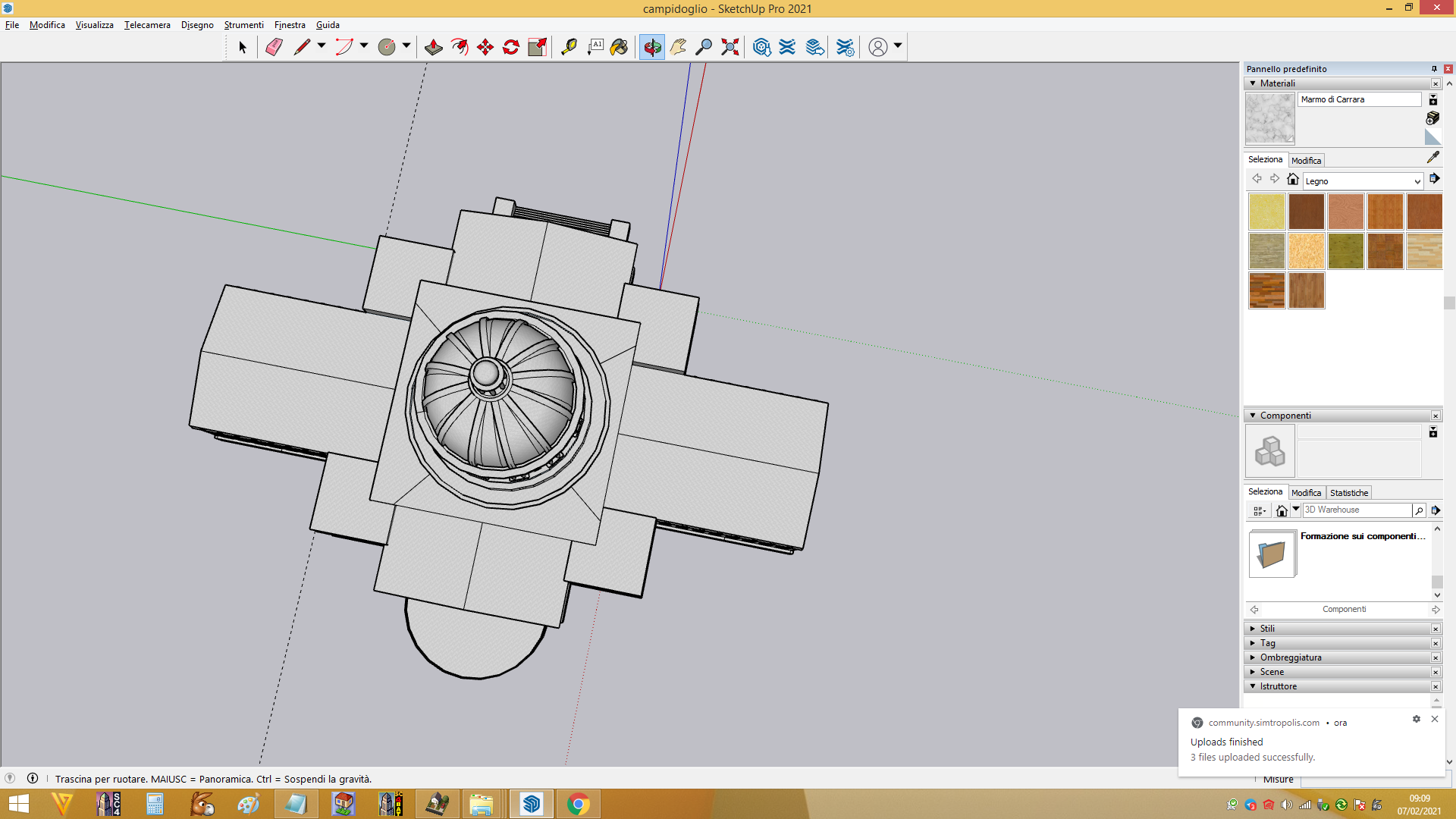1456x819 pixels.
Task: Select the Pan hand tool
Action: click(678, 47)
